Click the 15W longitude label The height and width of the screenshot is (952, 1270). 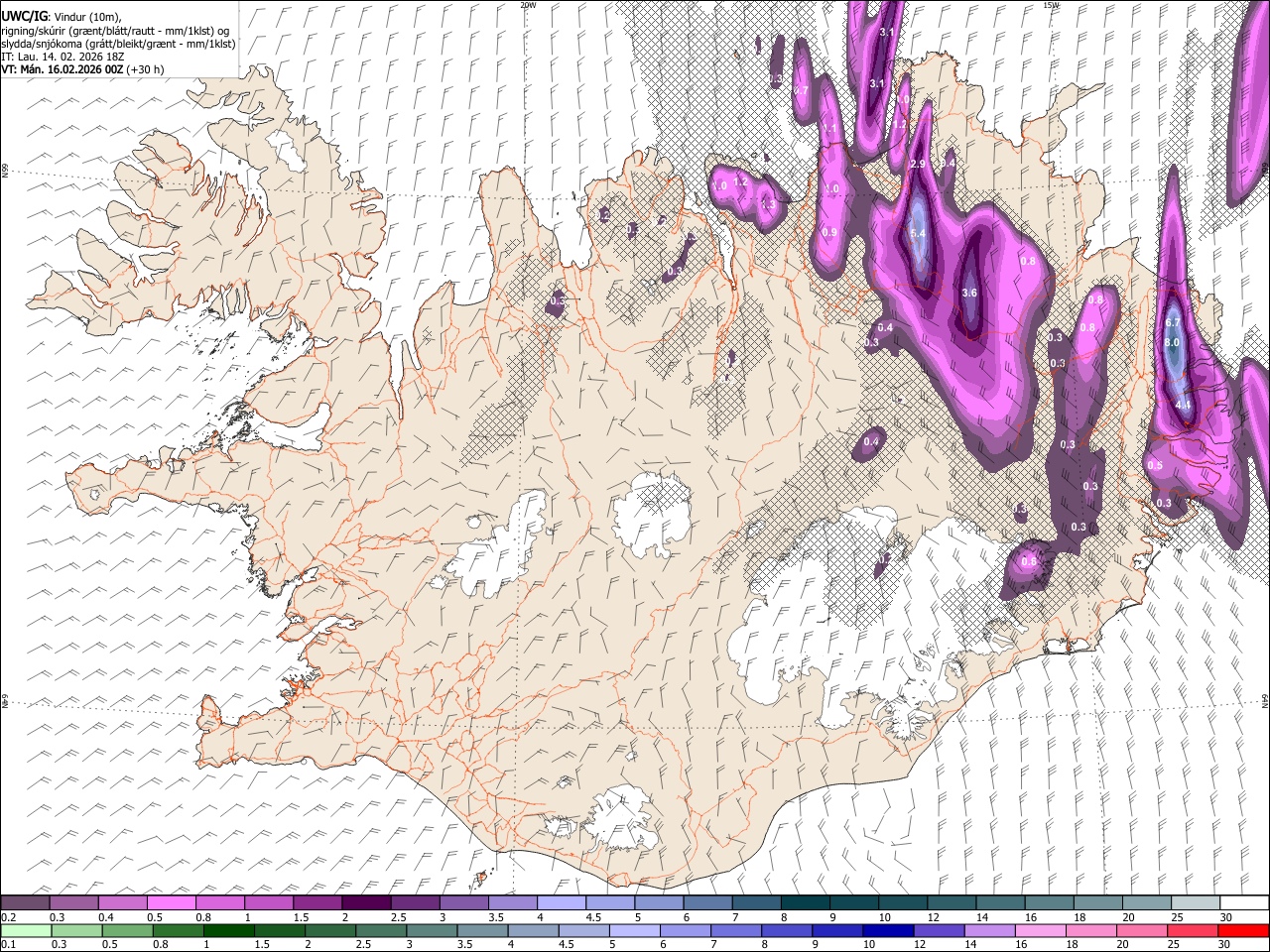pyautogui.click(x=1051, y=5)
